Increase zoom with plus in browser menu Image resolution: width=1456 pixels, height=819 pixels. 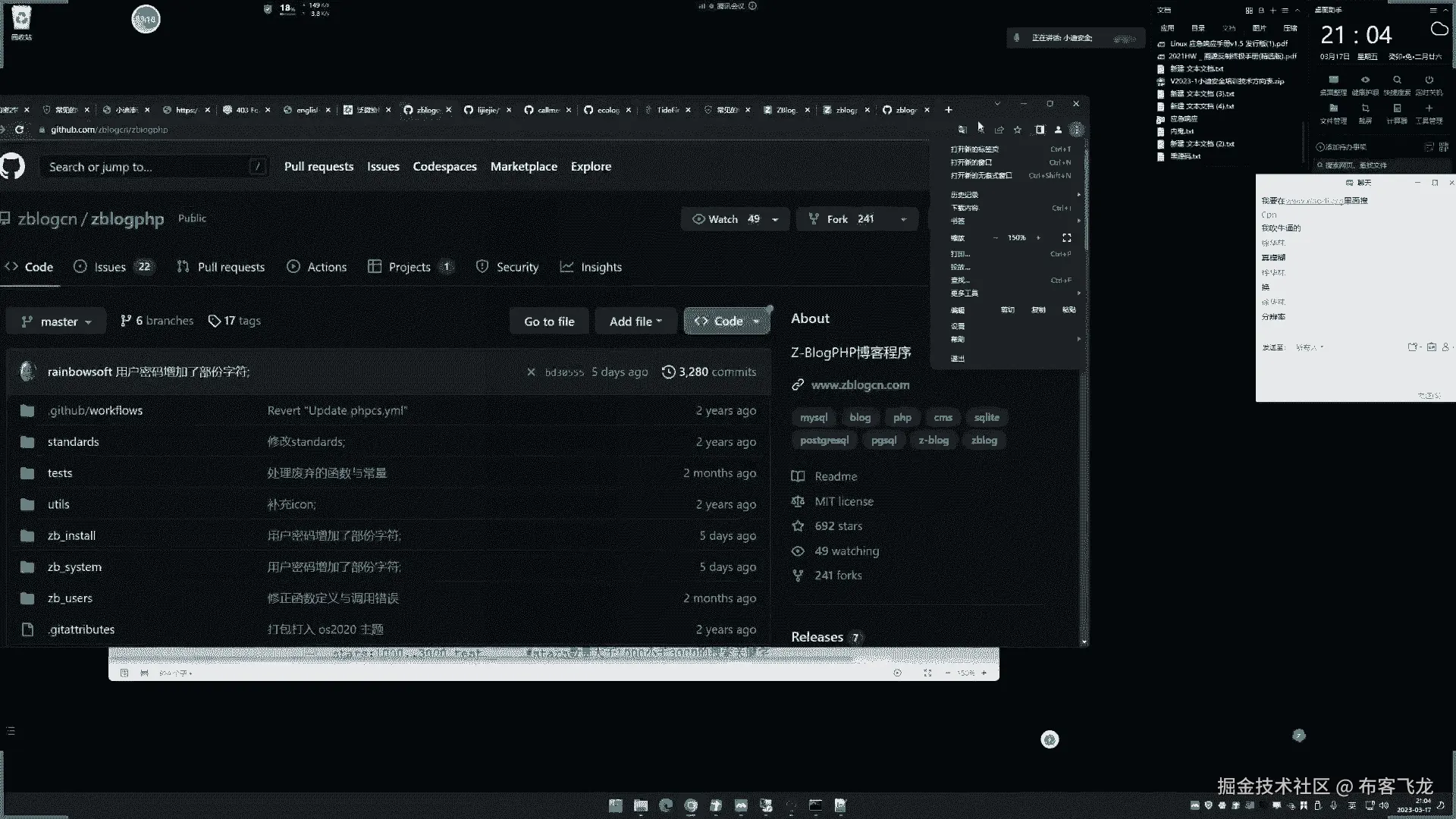1038,237
